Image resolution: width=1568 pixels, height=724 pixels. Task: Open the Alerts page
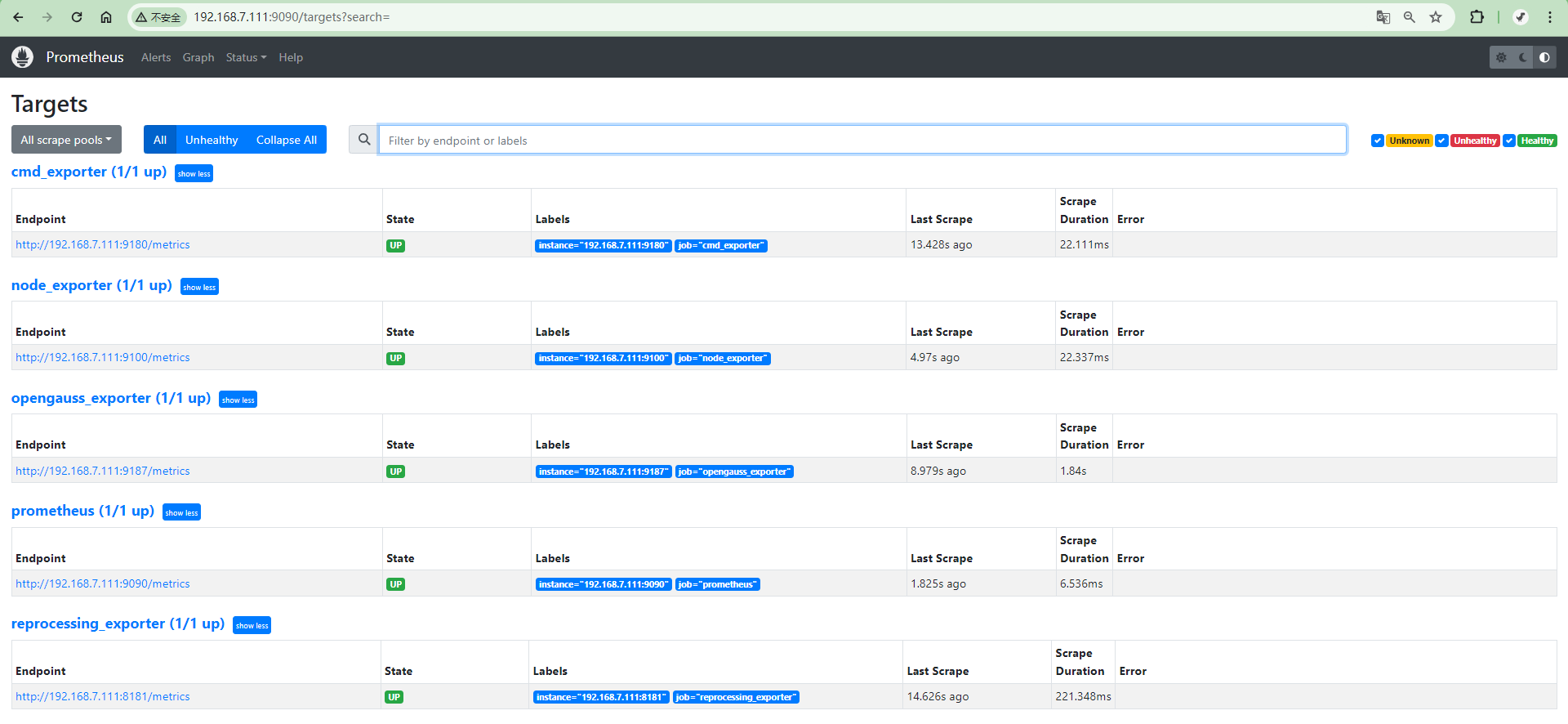(x=156, y=57)
